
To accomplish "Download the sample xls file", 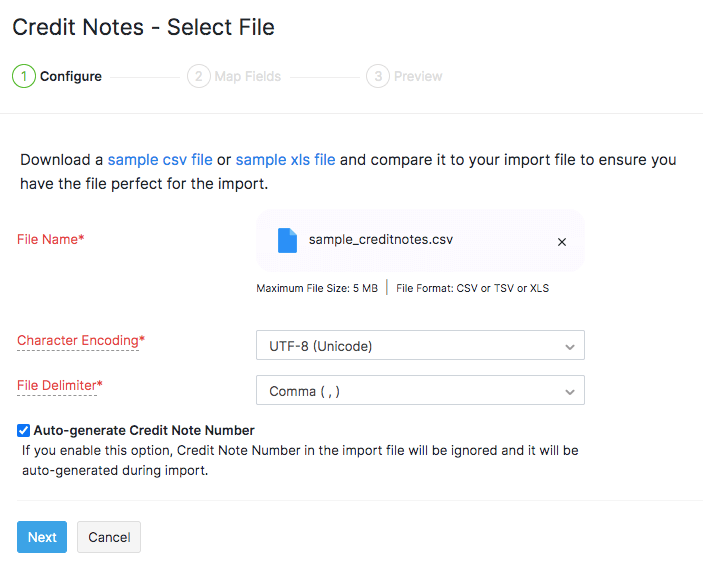I will coord(286,159).
